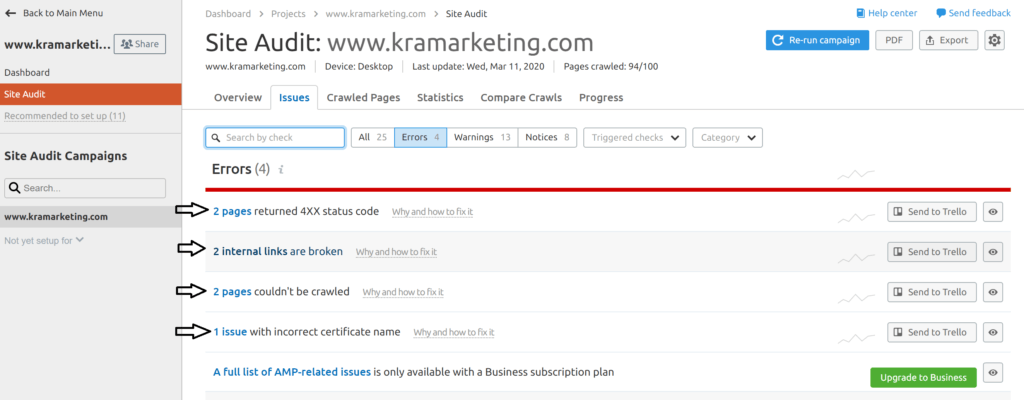Expand Not yet setup for list

point(44,240)
